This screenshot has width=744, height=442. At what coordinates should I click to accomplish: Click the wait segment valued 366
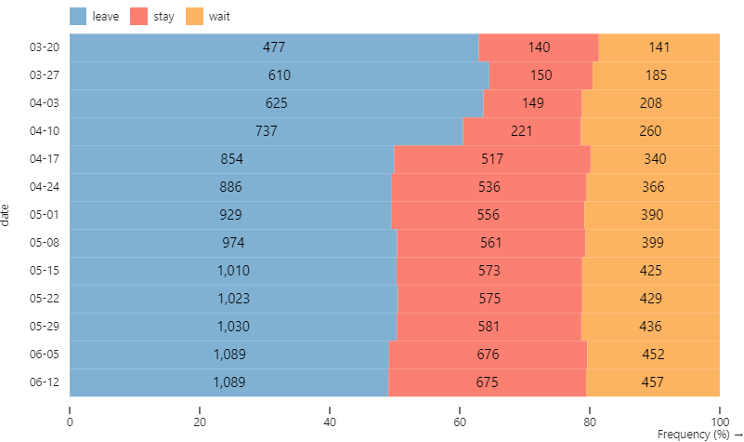(x=653, y=187)
